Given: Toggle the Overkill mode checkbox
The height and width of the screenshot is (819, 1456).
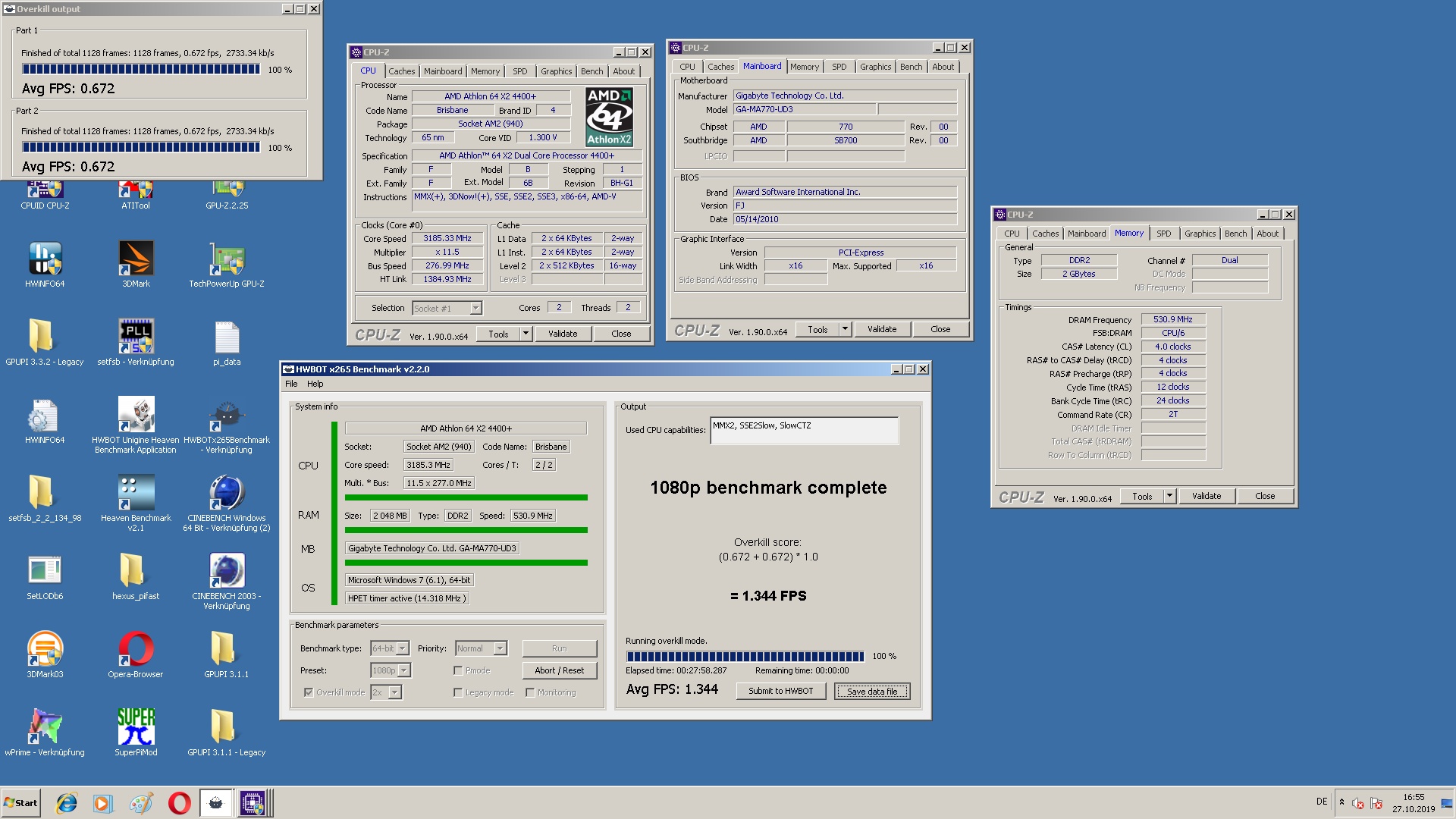Looking at the screenshot, I should [309, 692].
